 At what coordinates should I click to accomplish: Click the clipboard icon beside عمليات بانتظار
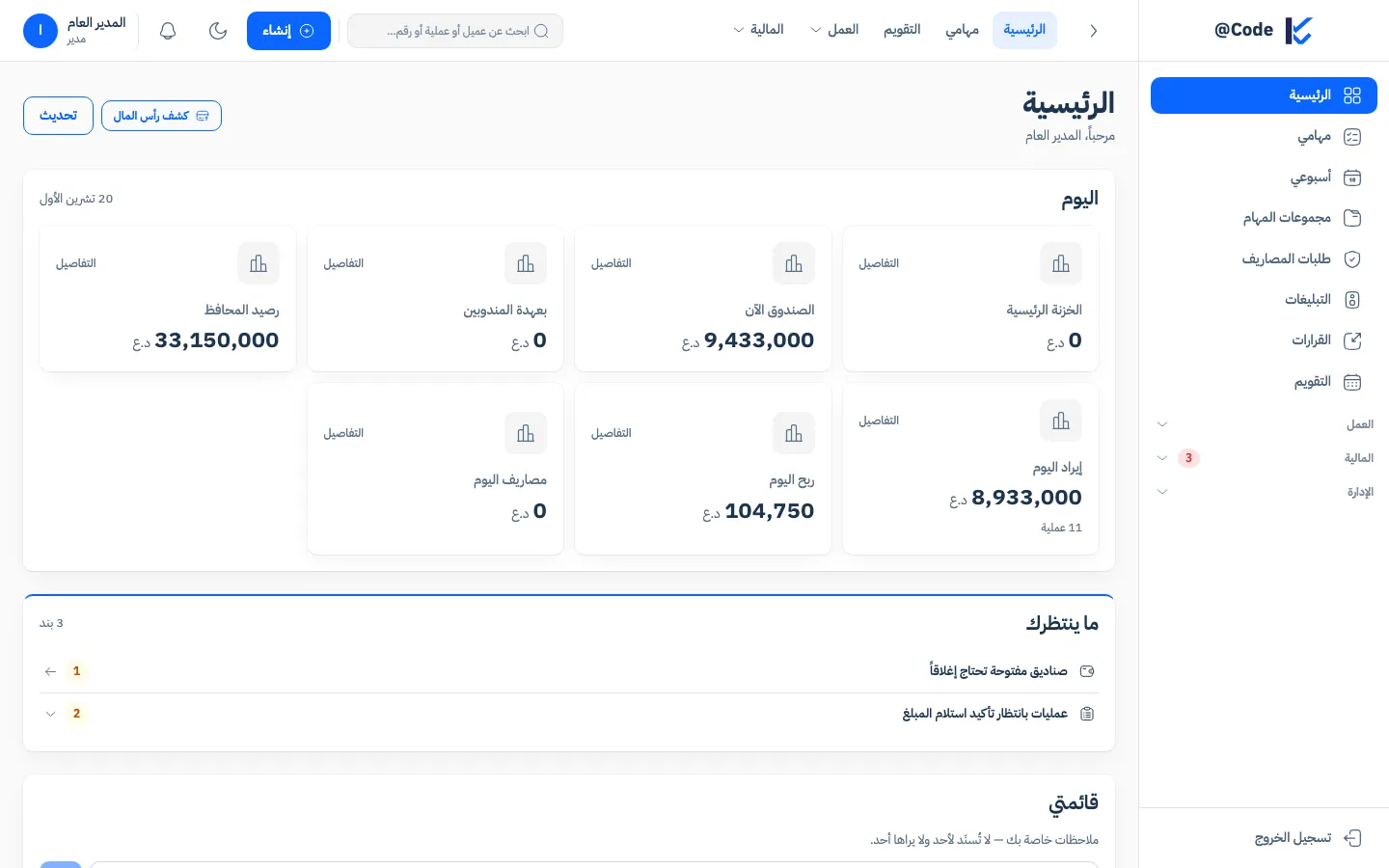[x=1087, y=714]
